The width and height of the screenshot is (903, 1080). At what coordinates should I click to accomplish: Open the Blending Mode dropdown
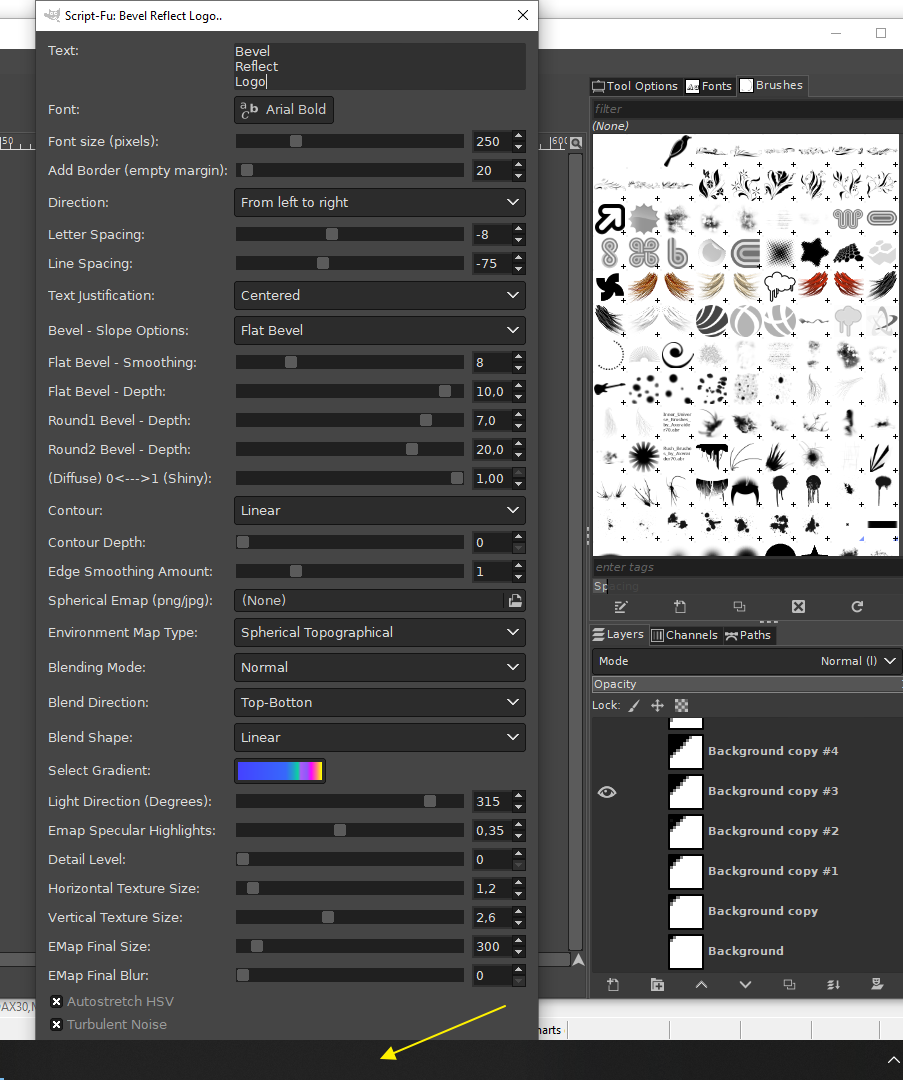tap(380, 667)
